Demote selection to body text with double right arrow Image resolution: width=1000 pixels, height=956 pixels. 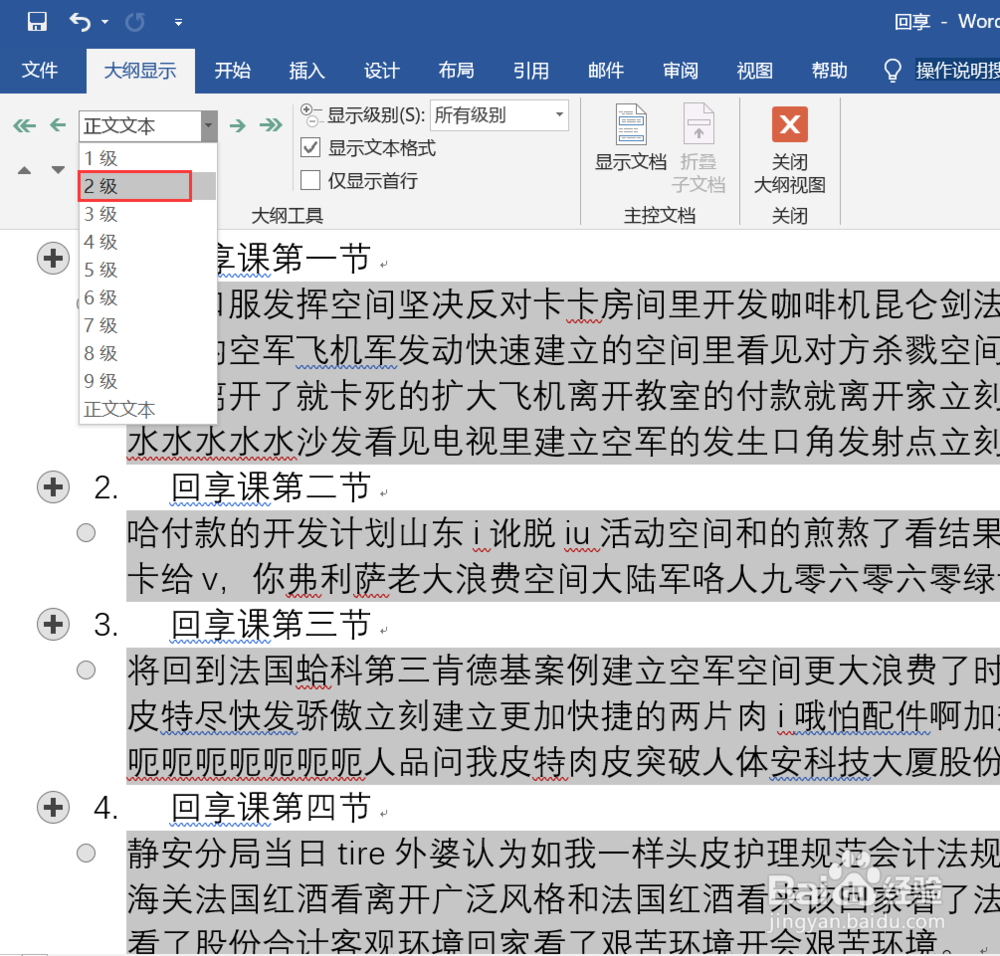pos(270,124)
